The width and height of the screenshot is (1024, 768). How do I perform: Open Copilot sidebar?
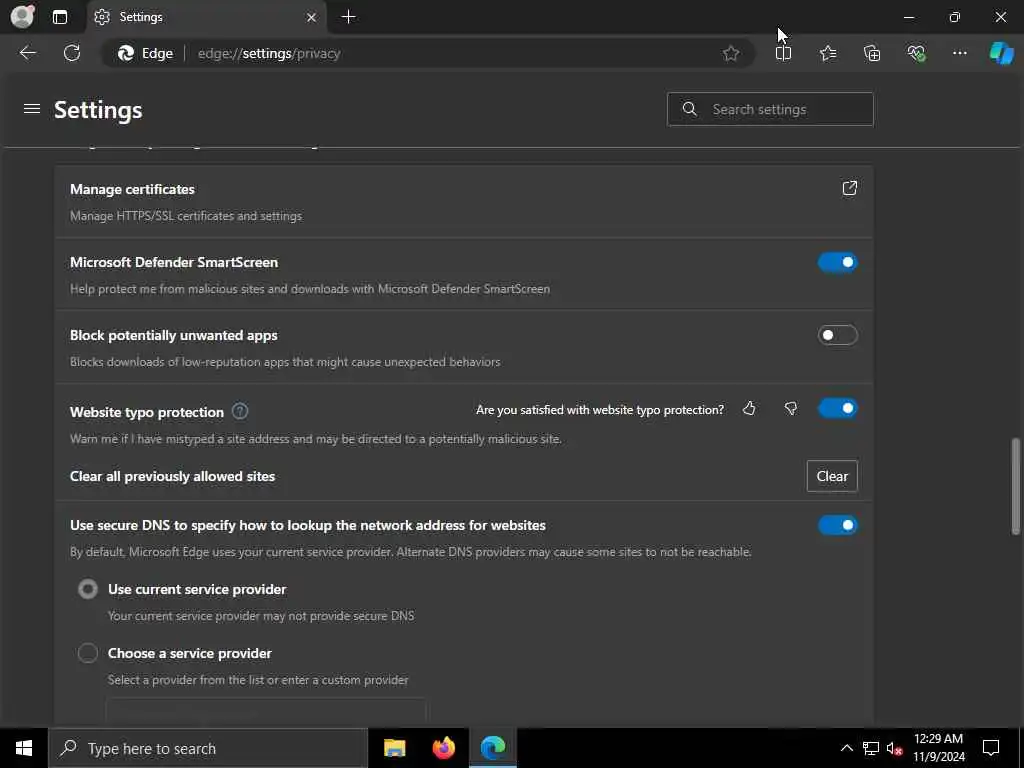[x=1001, y=54]
